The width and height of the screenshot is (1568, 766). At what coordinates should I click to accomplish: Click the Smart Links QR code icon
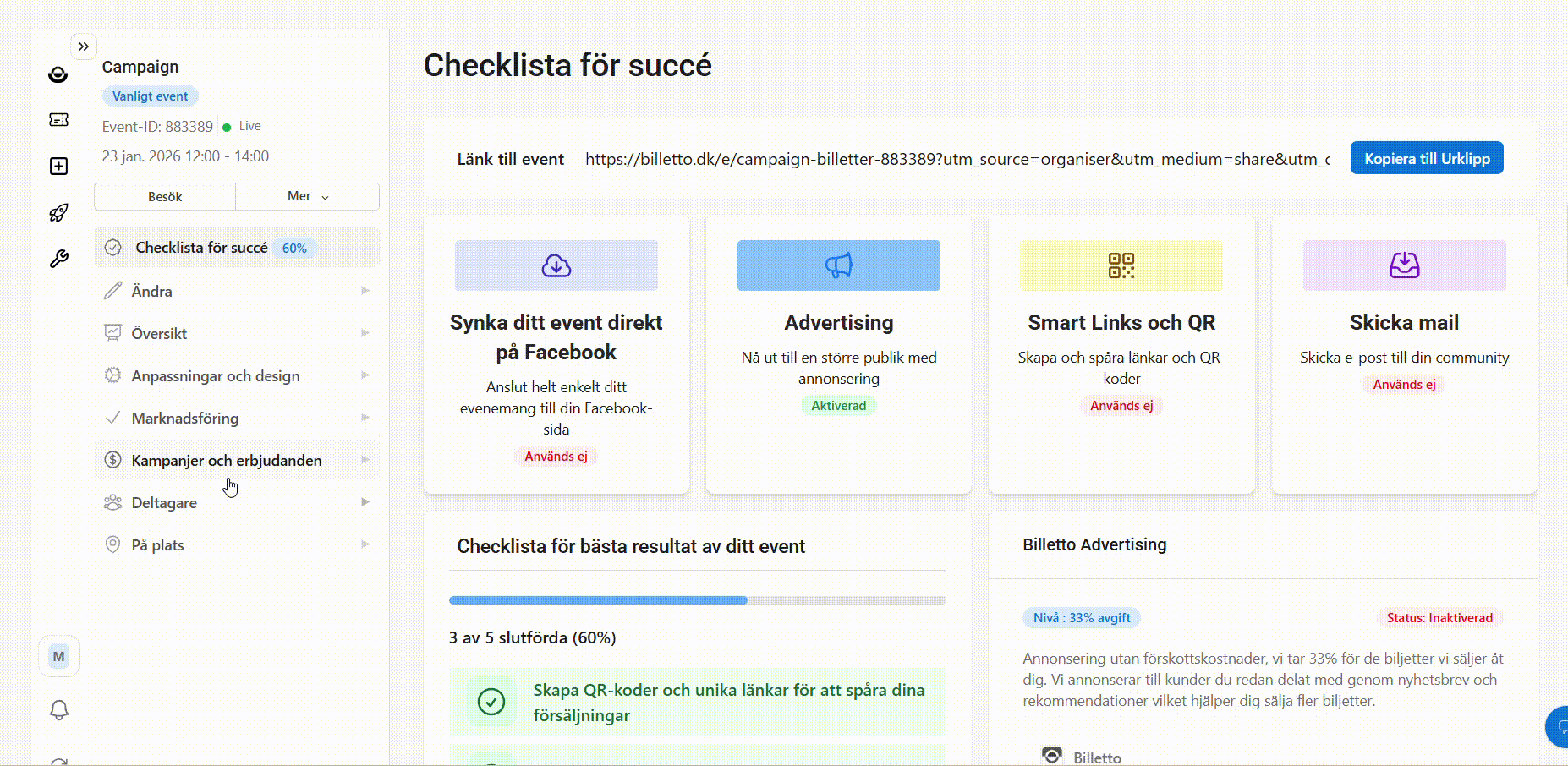pos(1121,265)
